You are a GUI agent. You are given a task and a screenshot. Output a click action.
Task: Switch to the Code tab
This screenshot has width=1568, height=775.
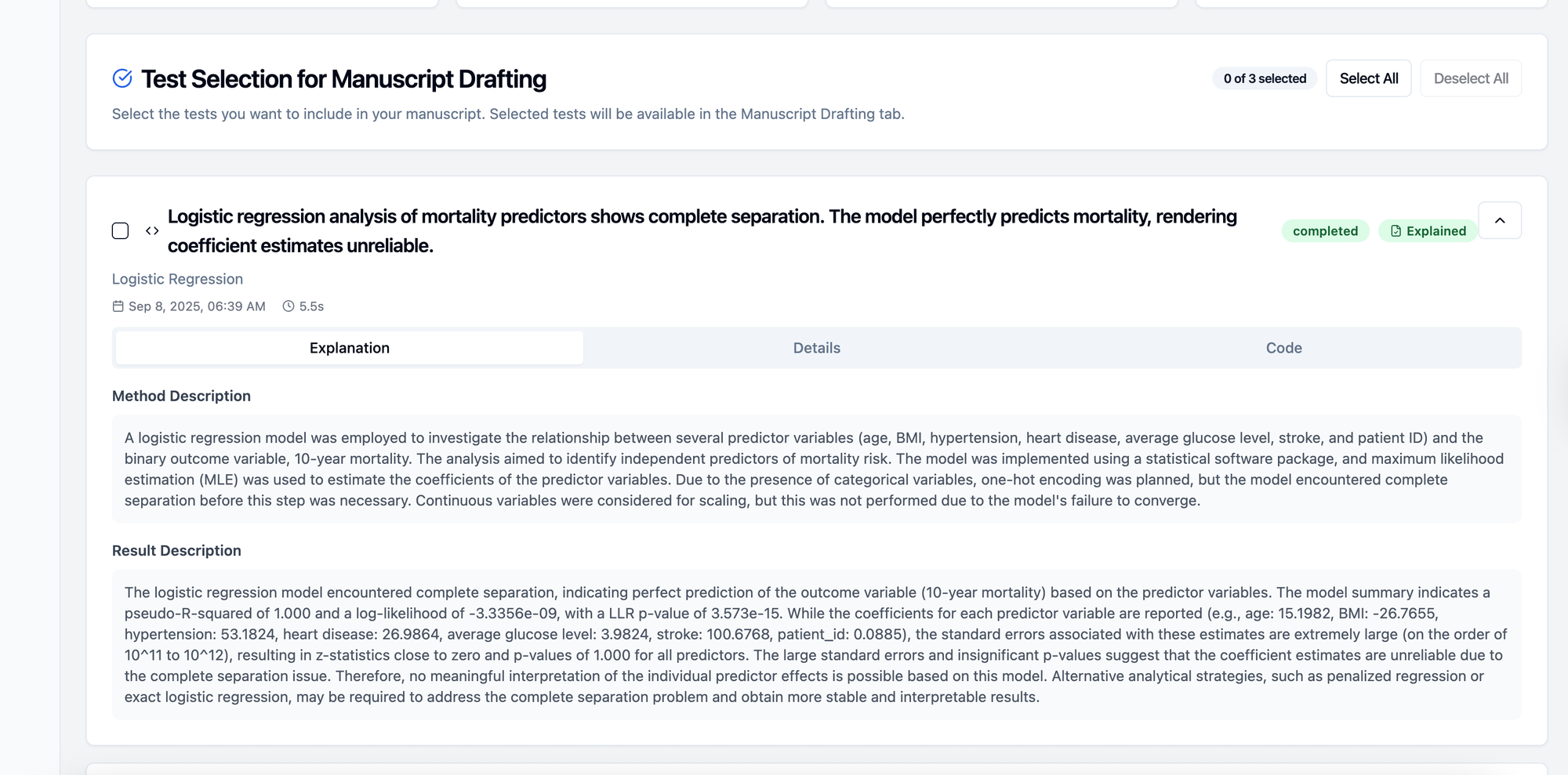[x=1284, y=348]
